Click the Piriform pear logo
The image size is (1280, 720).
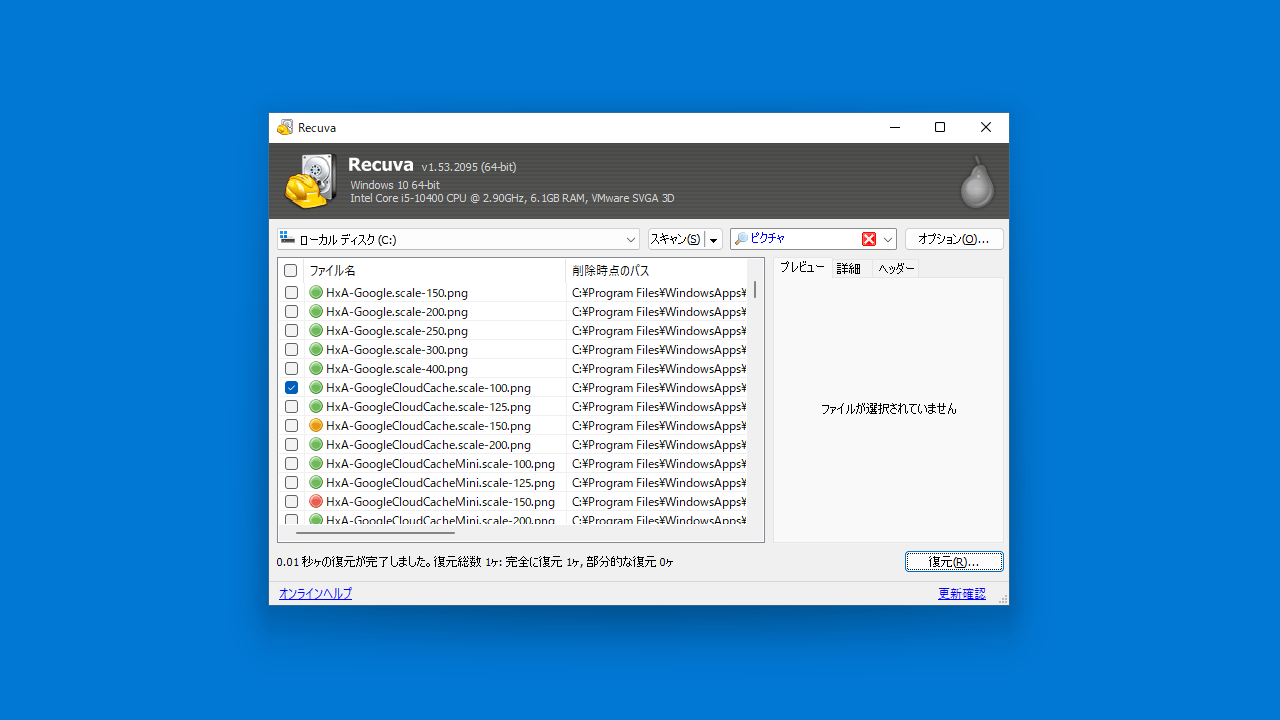point(976,182)
